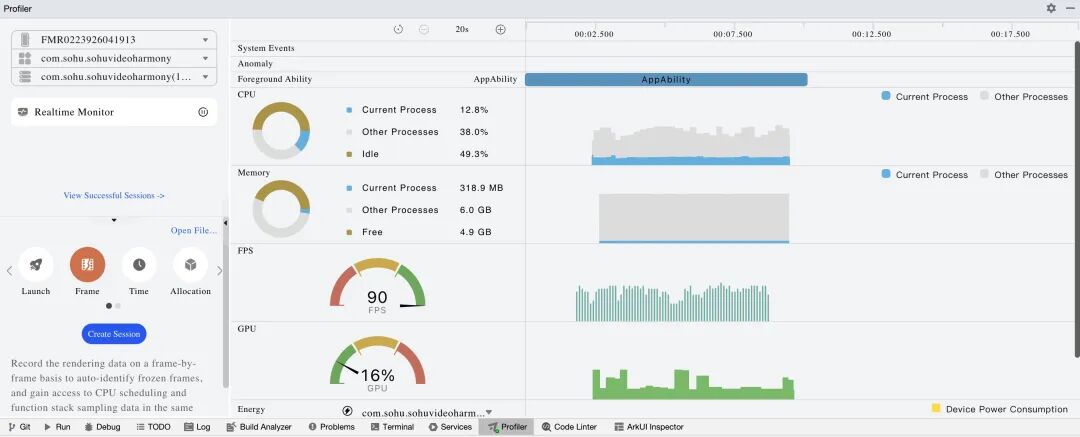Select the Anomaly row label
This screenshot has width=1080, height=437.
click(255, 63)
